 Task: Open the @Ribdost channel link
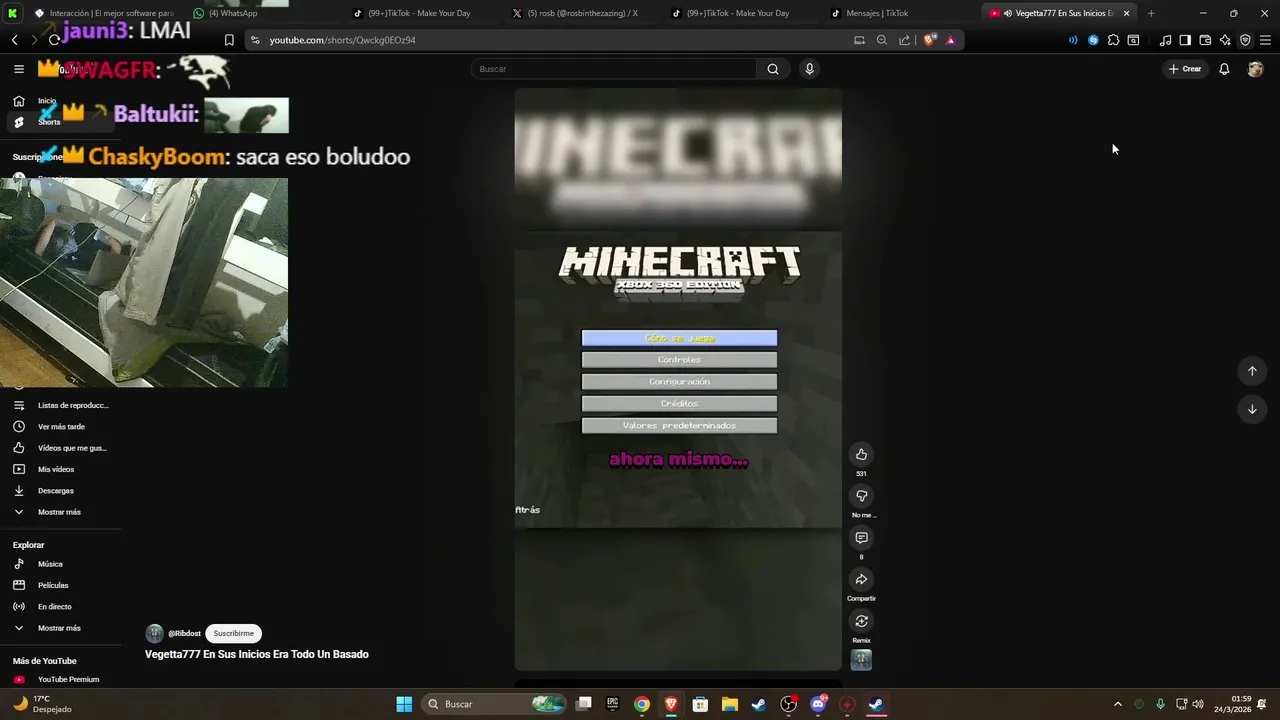coord(184,633)
